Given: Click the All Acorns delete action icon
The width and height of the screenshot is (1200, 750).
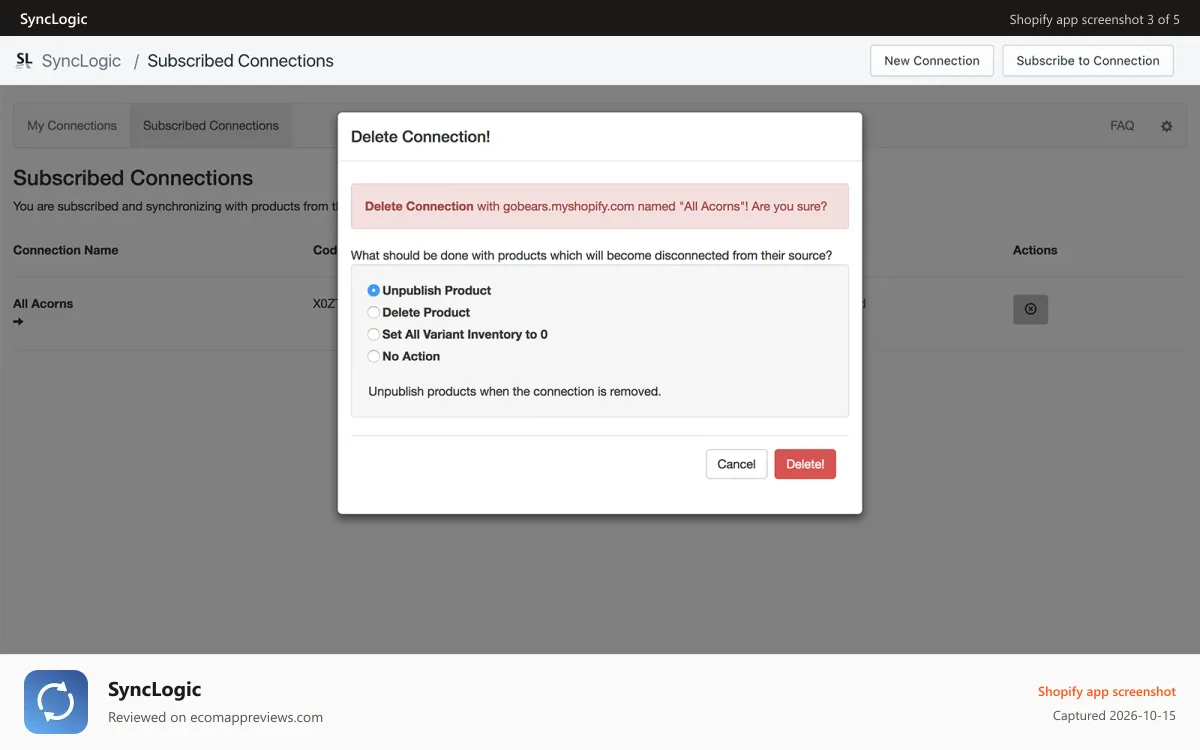Looking at the screenshot, I should click(x=1030, y=309).
